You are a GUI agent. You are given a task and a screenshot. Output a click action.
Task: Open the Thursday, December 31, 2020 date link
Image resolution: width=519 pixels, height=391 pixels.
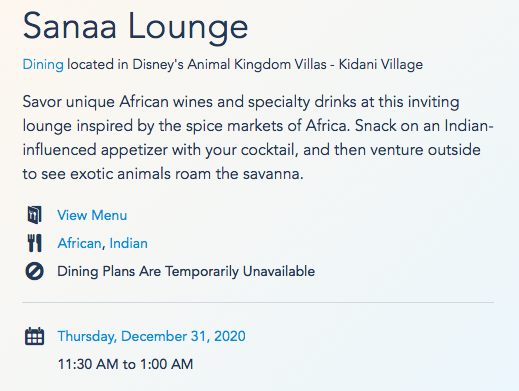[x=151, y=336]
